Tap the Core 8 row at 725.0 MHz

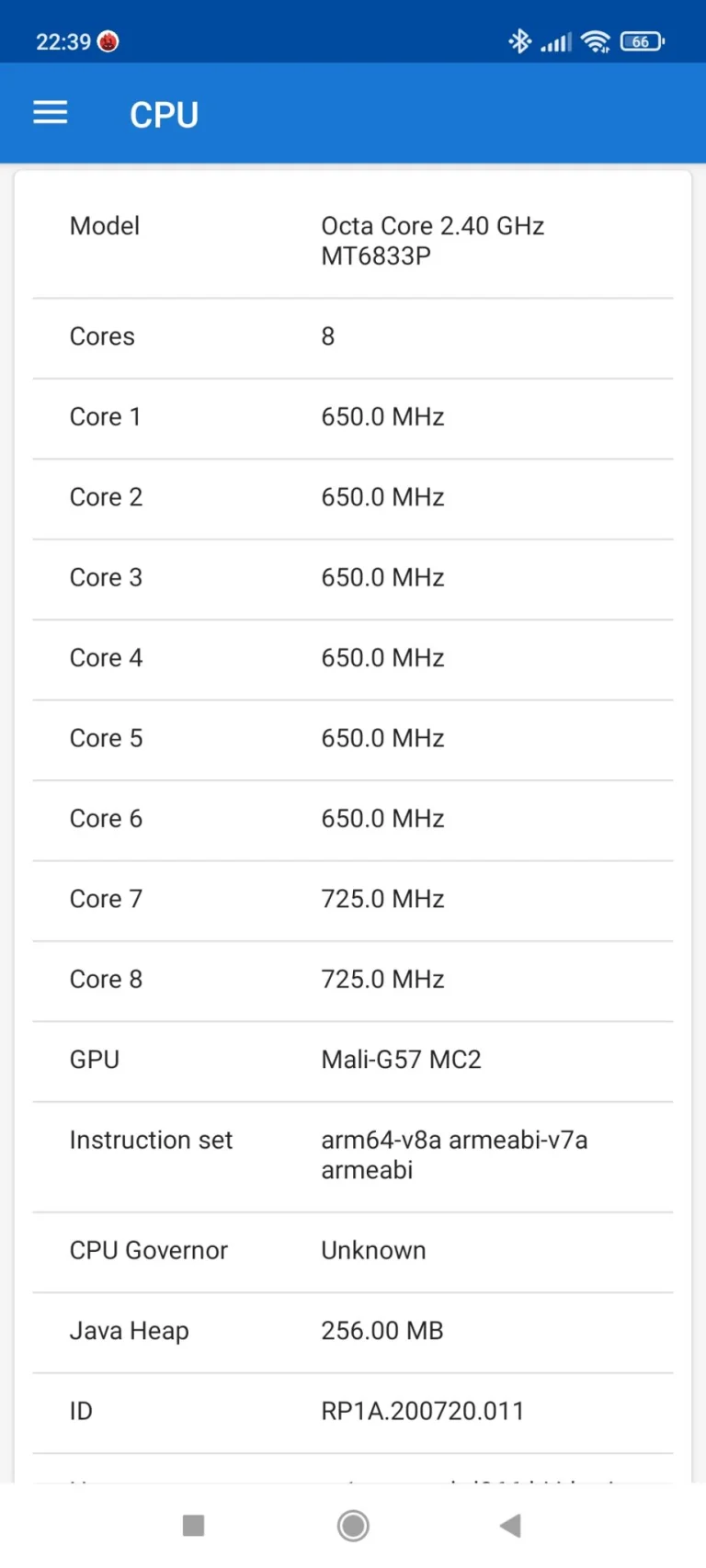[353, 980]
